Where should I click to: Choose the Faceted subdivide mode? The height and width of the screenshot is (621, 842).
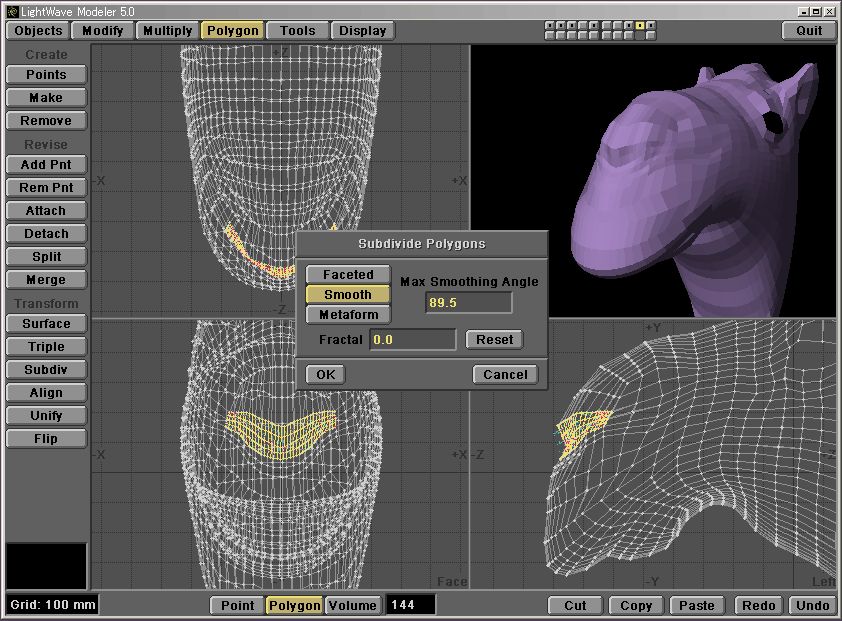(348, 275)
